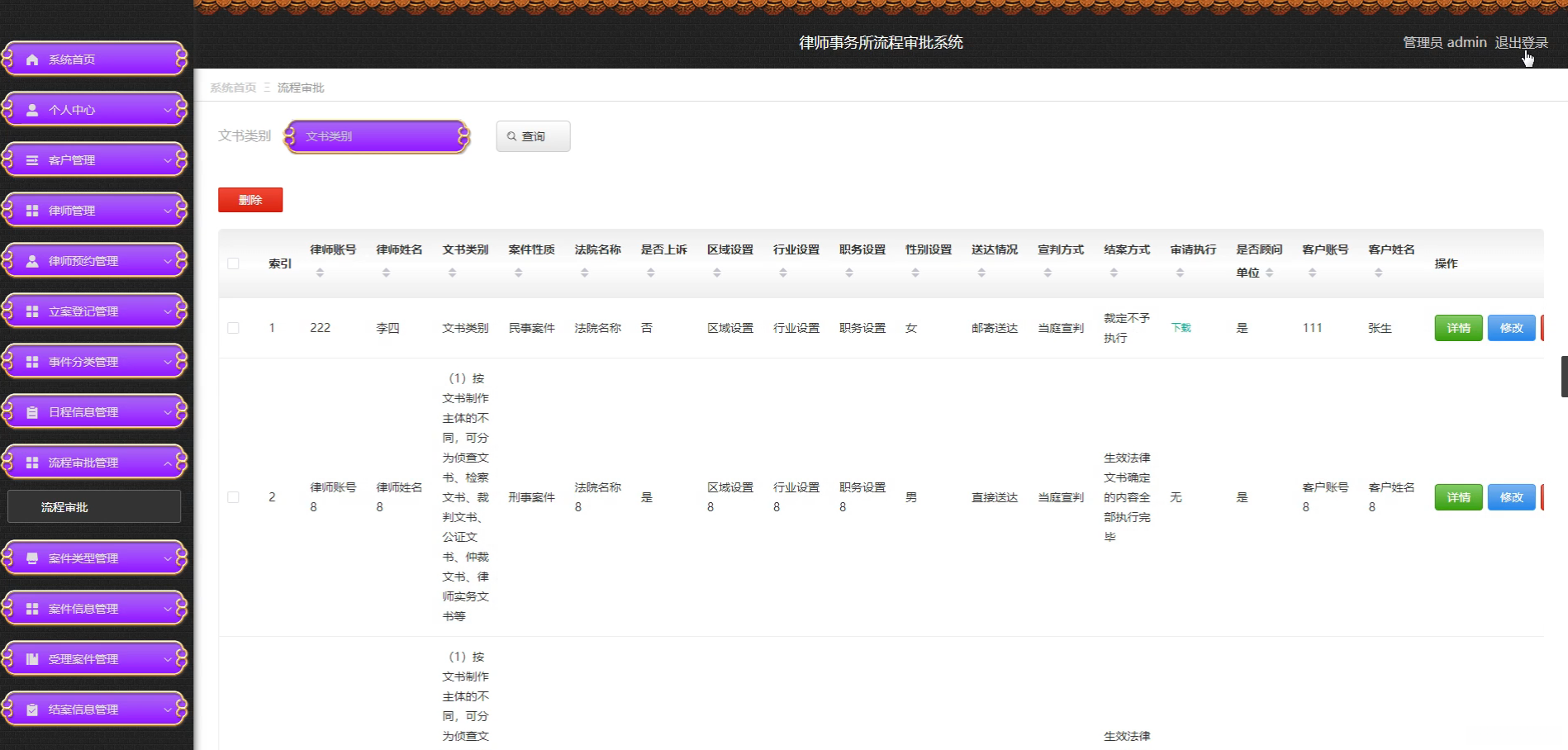
Task: Sort by 送达情况 column arrows
Action: [981, 273]
